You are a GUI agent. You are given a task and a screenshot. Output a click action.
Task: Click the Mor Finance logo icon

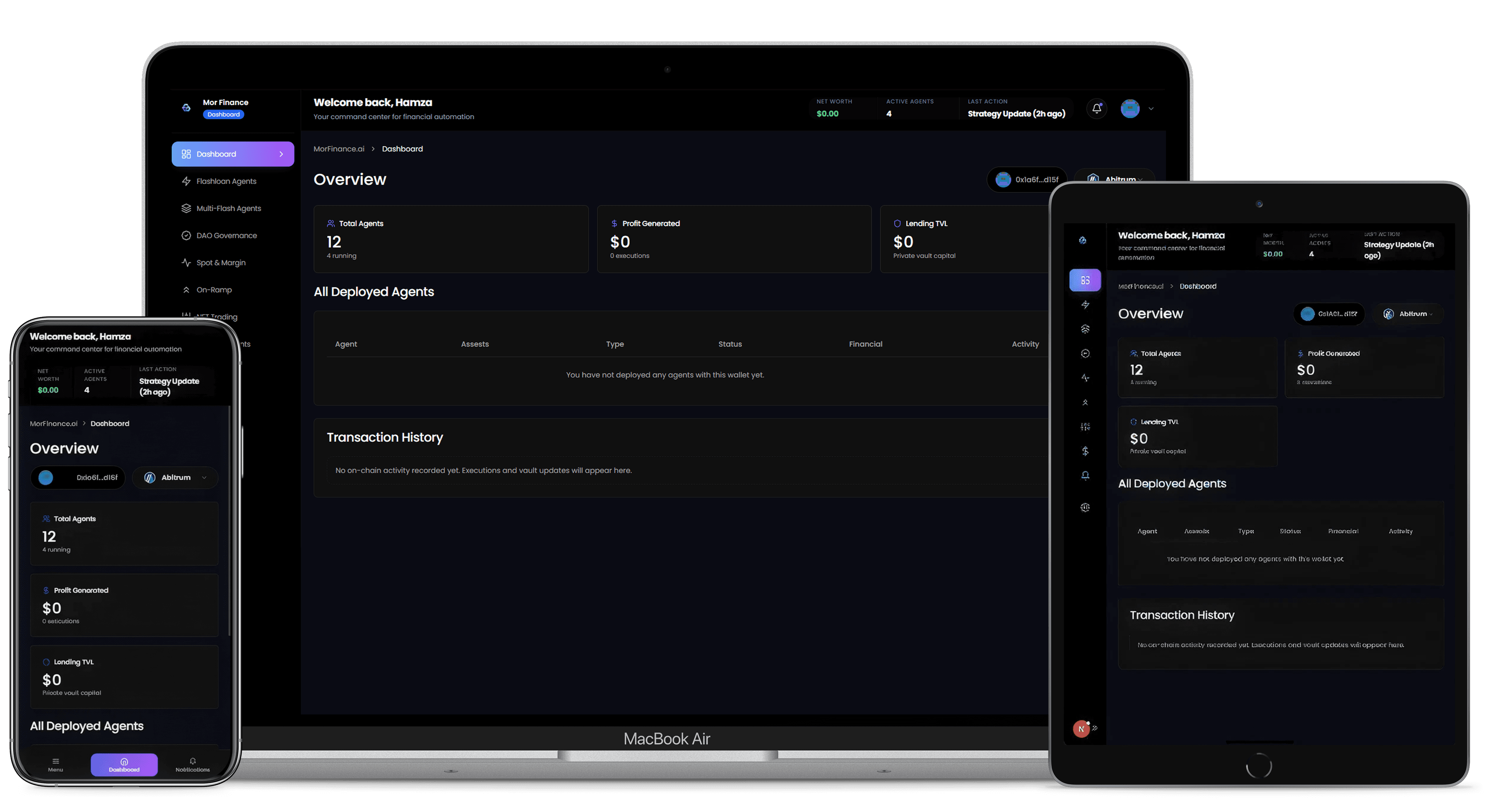(x=186, y=107)
